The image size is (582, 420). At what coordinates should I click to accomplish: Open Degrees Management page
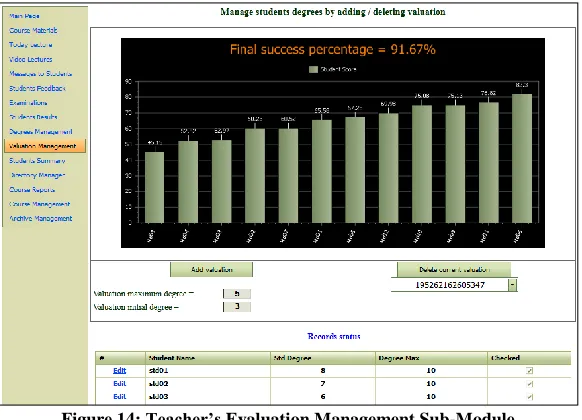[40, 132]
